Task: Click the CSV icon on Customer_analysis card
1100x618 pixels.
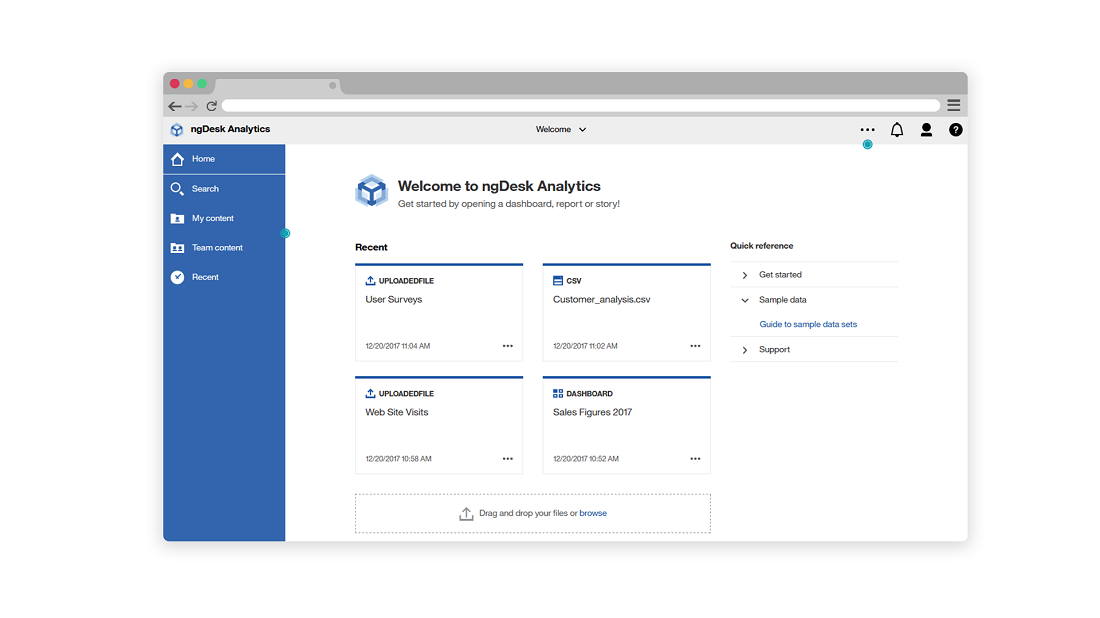Action: click(558, 281)
